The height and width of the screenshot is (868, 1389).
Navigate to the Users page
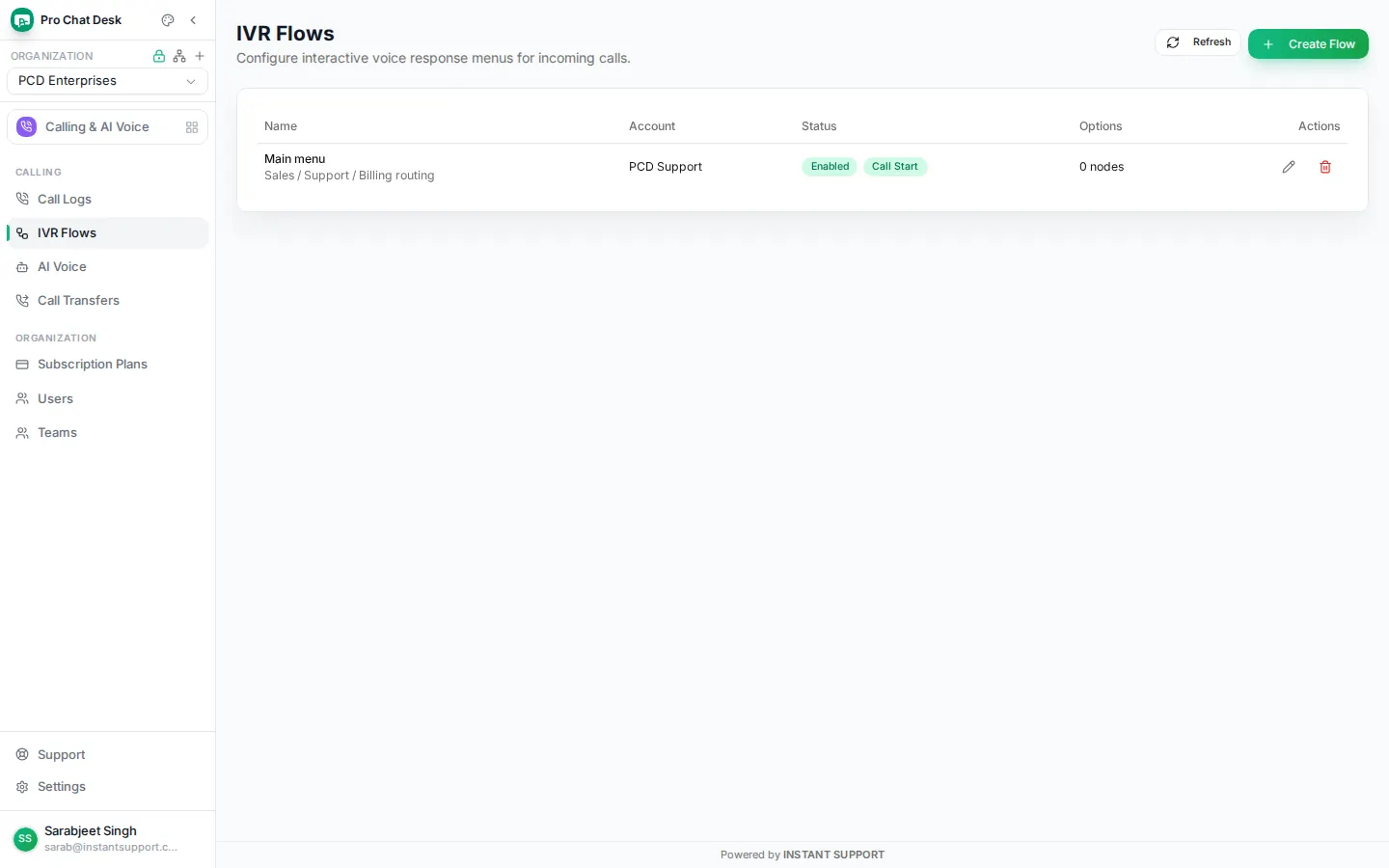107,399
